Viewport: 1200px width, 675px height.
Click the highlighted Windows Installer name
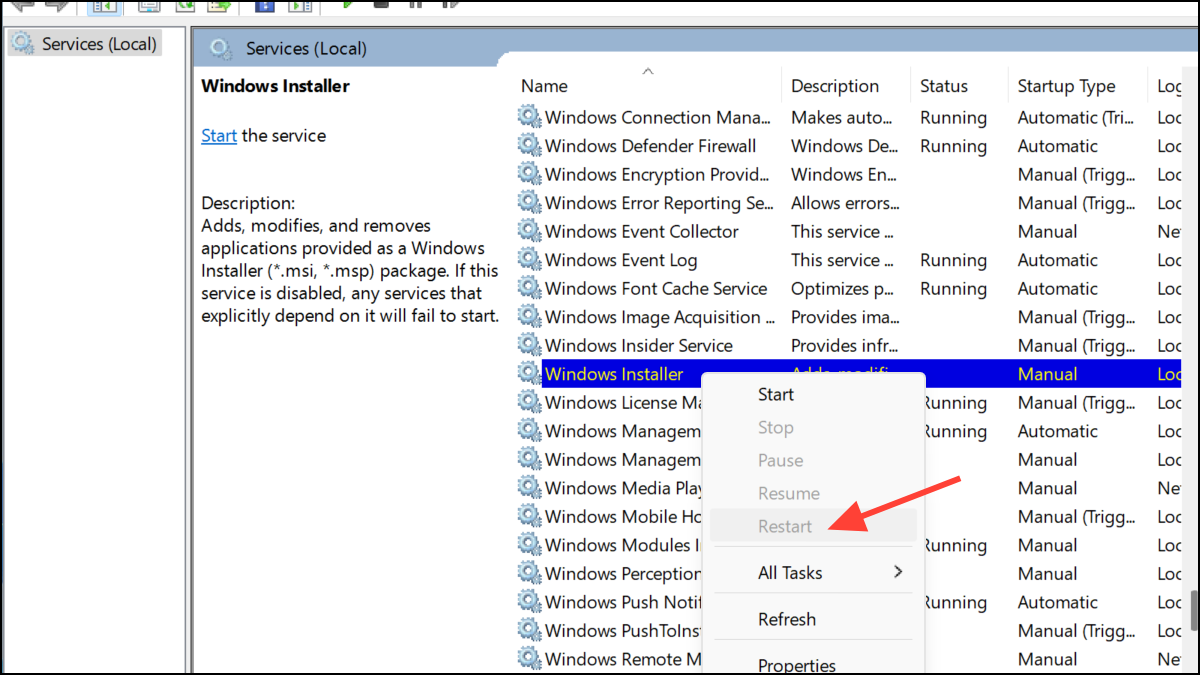point(614,374)
